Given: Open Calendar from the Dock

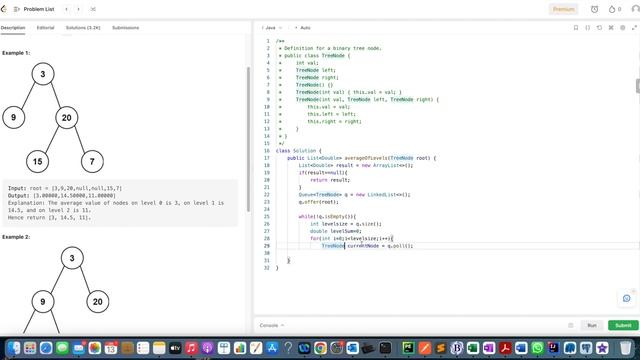Looking at the screenshot, I should [111, 348].
